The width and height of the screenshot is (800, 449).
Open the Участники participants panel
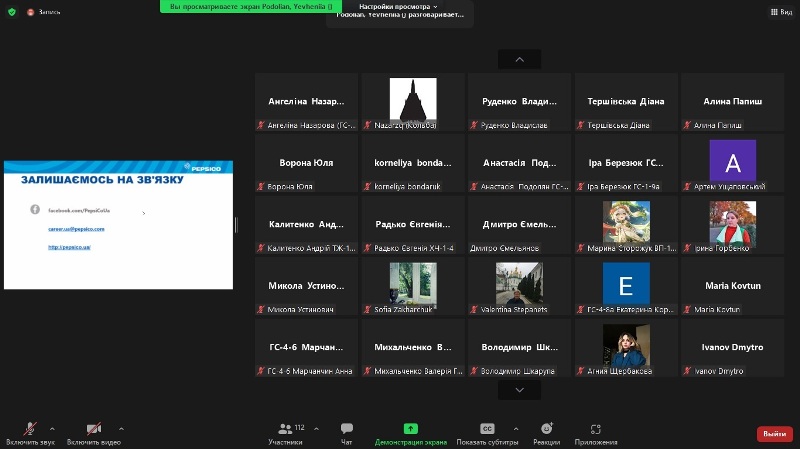point(285,429)
